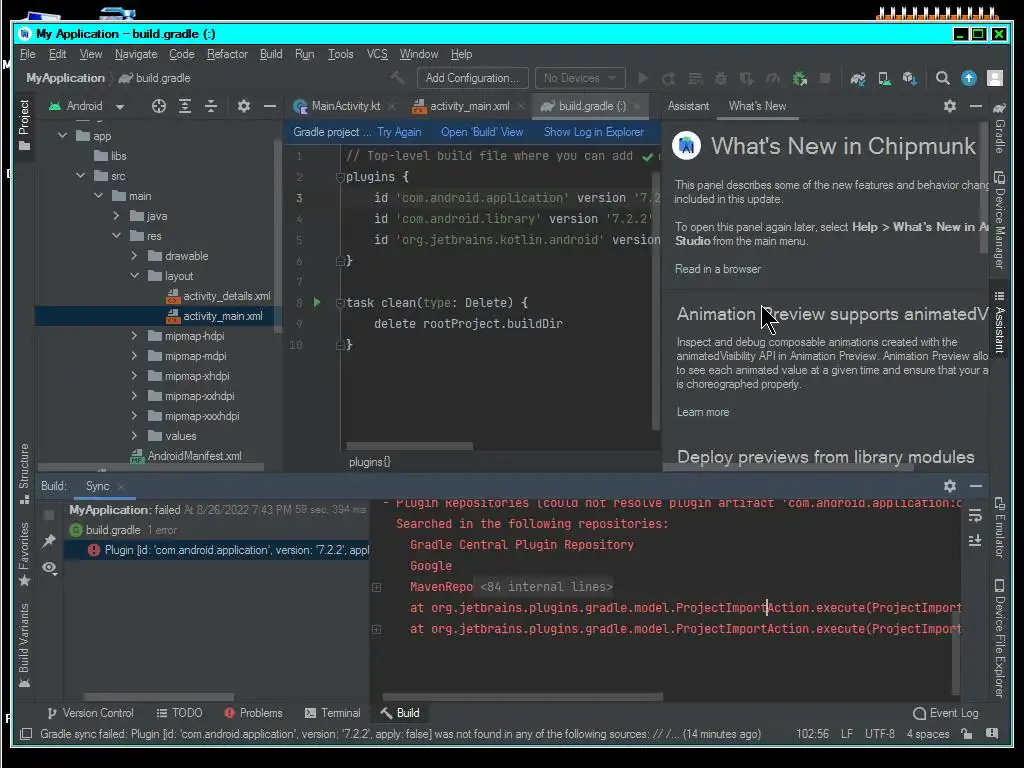Image resolution: width=1024 pixels, height=768 pixels.
Task: Toggle the Favorites side tool window
Action: [x=24, y=554]
